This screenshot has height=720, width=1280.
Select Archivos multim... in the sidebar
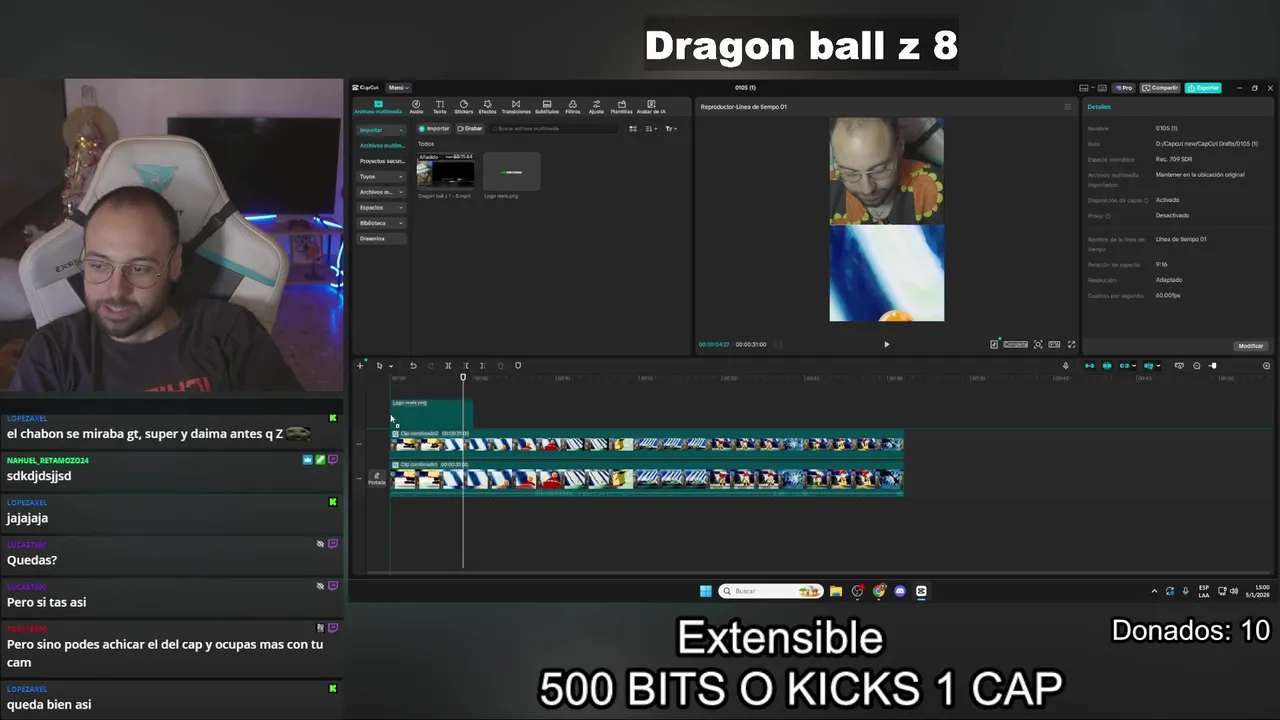tap(381, 145)
